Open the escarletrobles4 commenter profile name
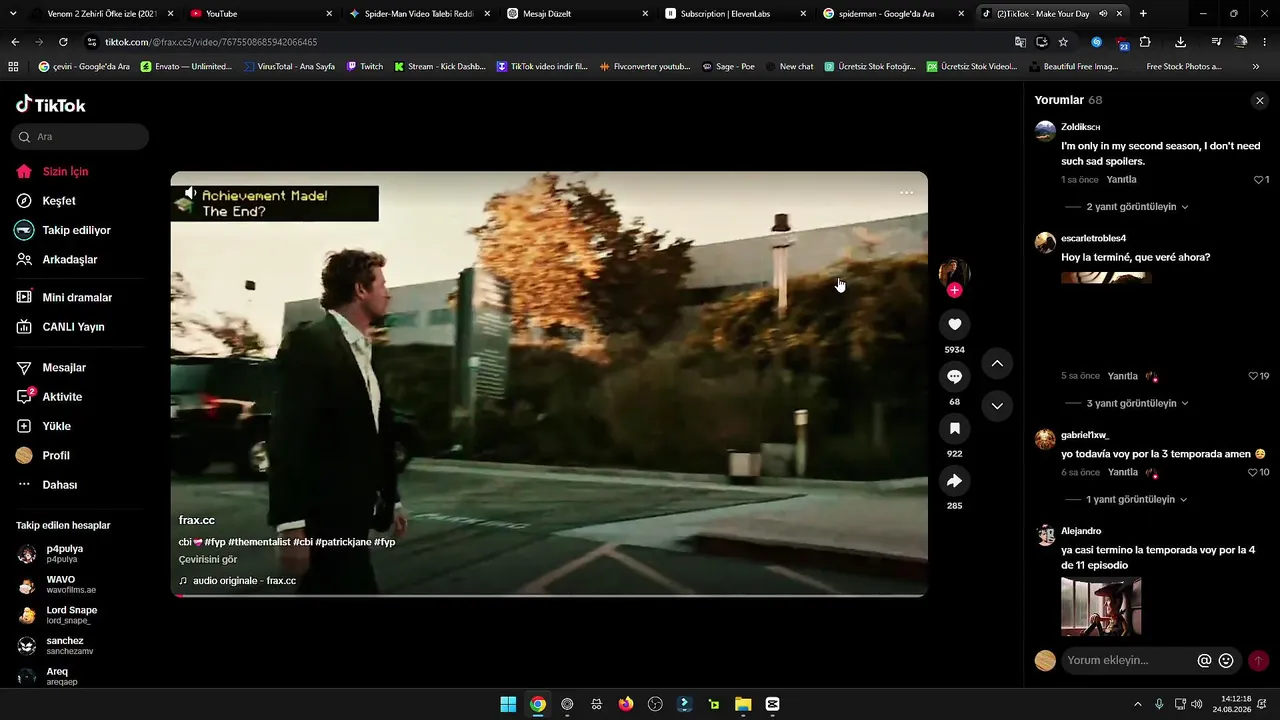The image size is (1280, 720). click(x=1093, y=238)
